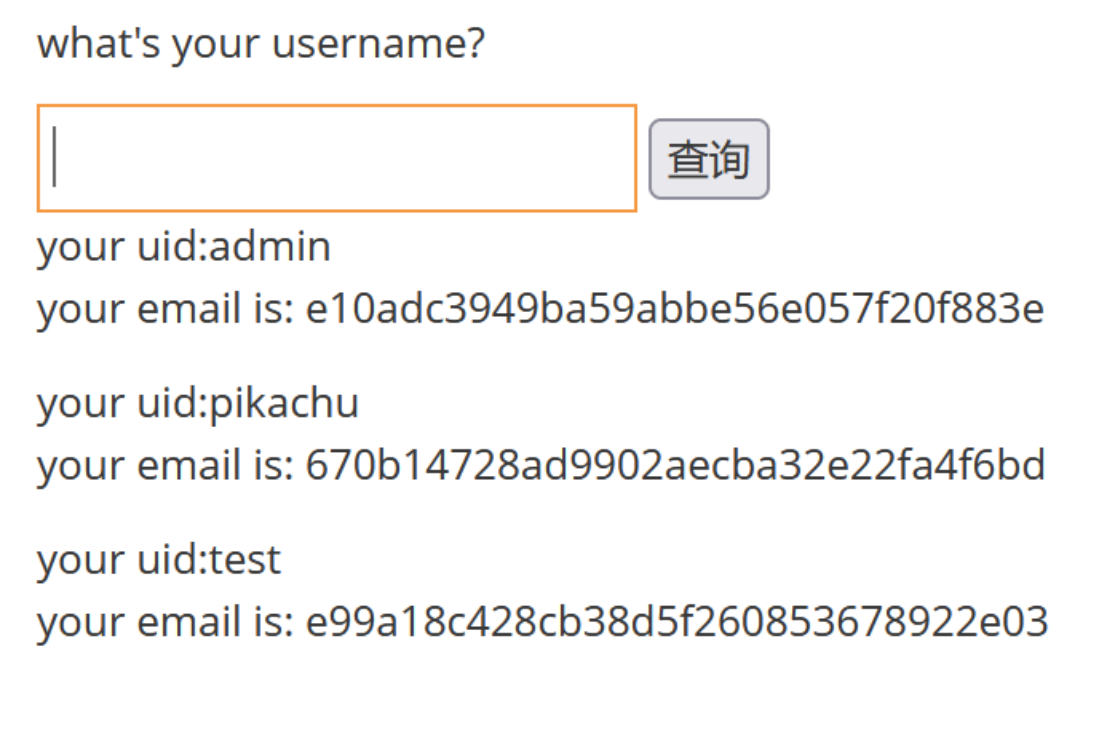Click the hash e99a18c428cb38d5f260853678922e03
The image size is (1108, 732).
coord(677,621)
